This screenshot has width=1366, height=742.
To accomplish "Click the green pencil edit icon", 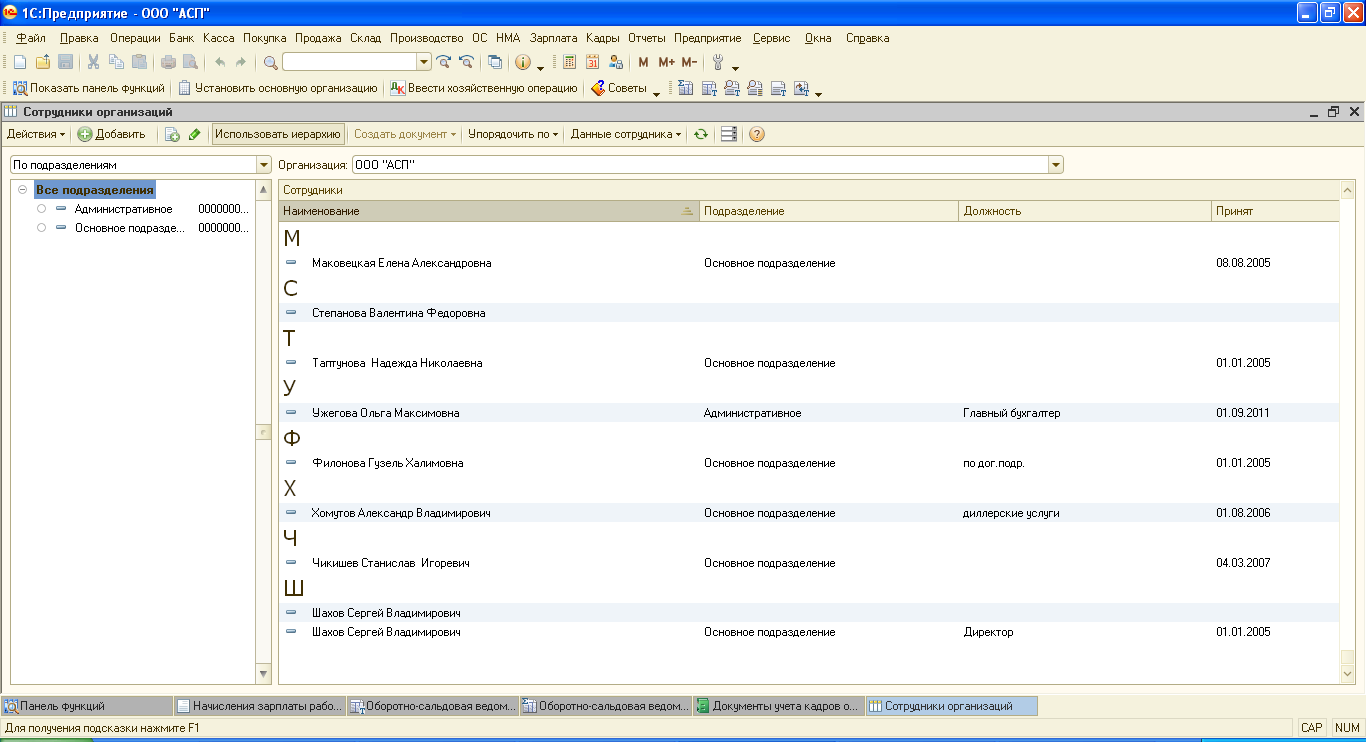I will [195, 134].
